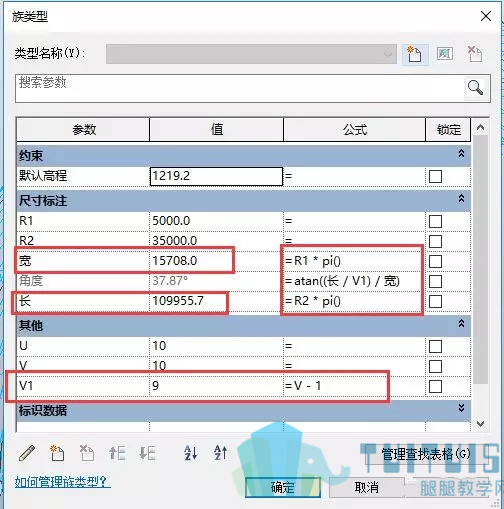Click the formula = R1 * pi()

pyautogui.click(x=355, y=261)
